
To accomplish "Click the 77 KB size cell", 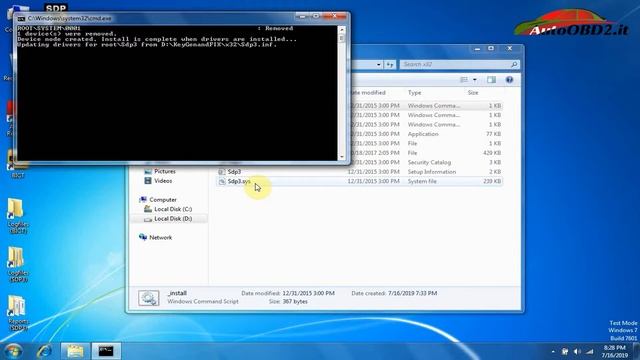I will 493,134.
